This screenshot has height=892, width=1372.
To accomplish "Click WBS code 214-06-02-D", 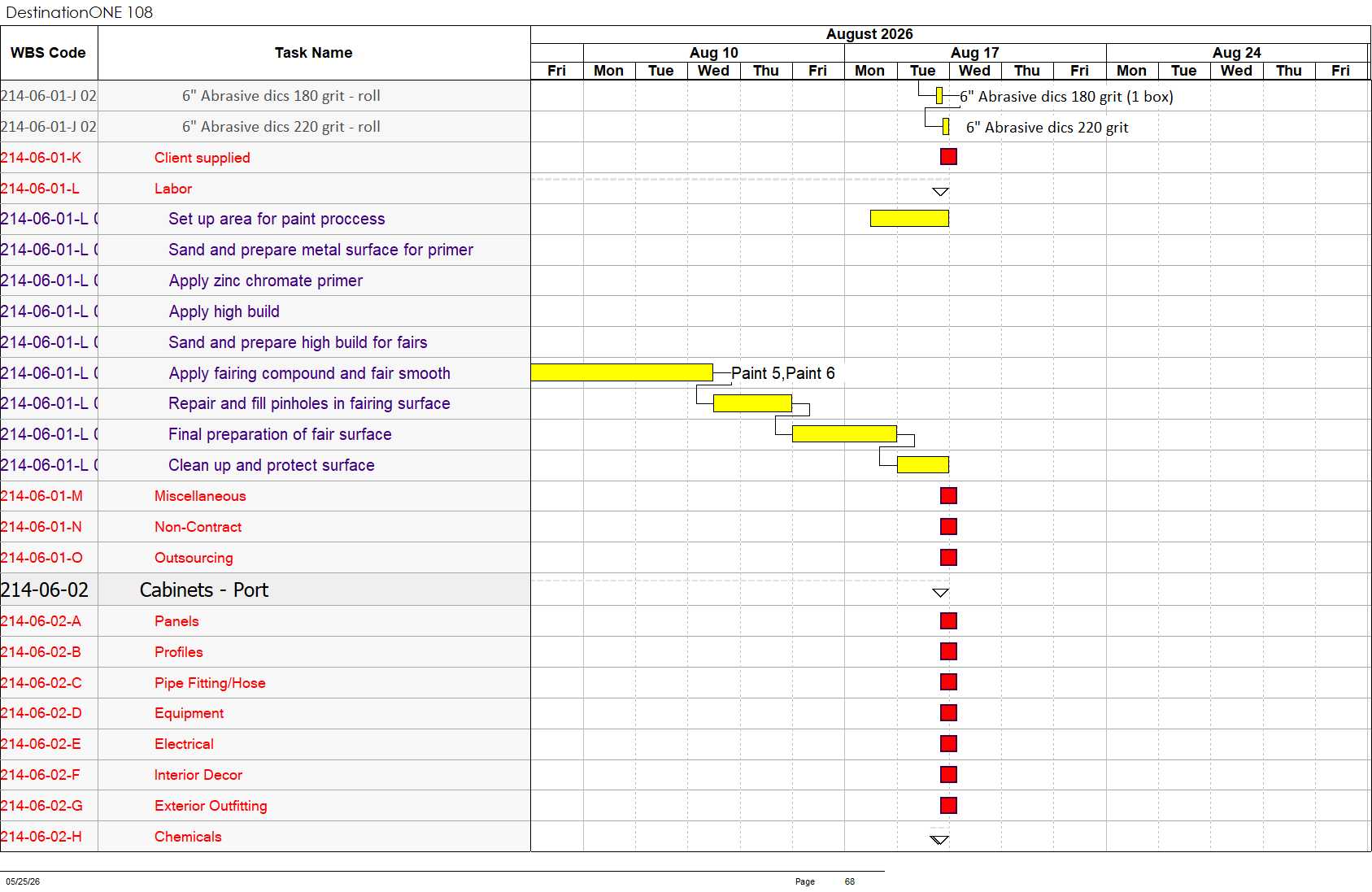I will pyautogui.click(x=41, y=713).
